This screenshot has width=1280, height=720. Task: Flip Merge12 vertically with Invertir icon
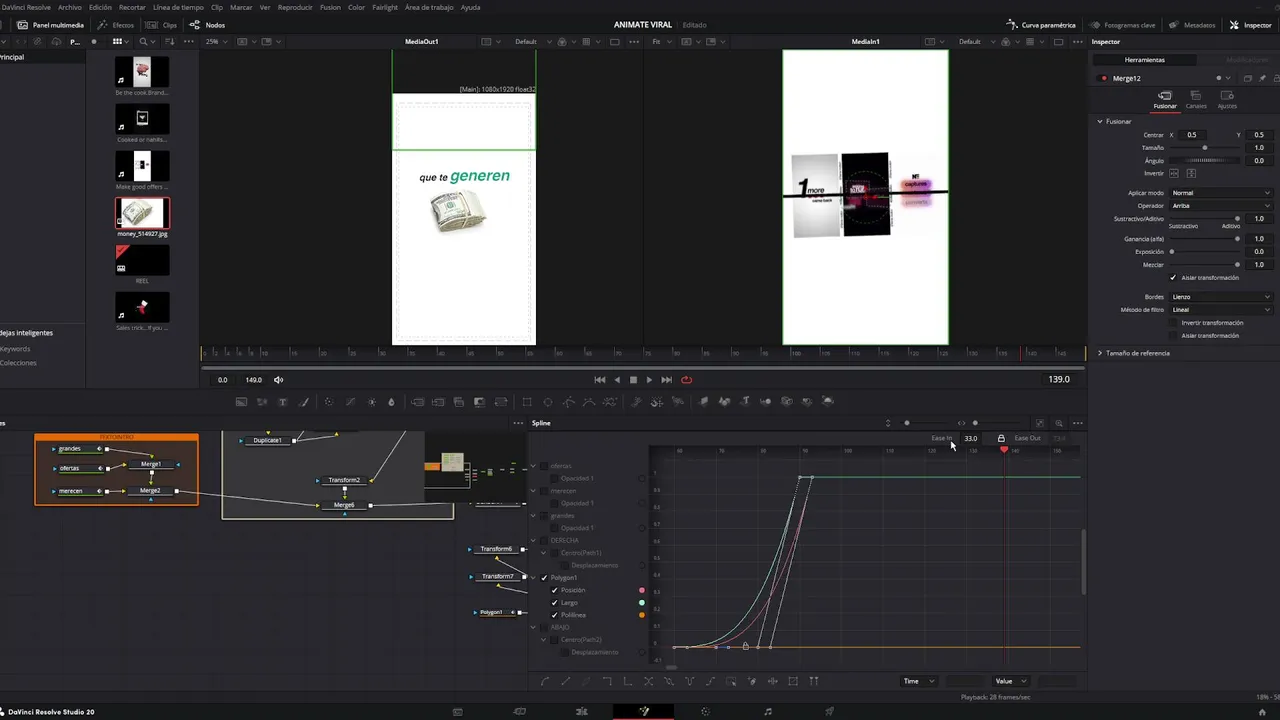click(x=1191, y=173)
